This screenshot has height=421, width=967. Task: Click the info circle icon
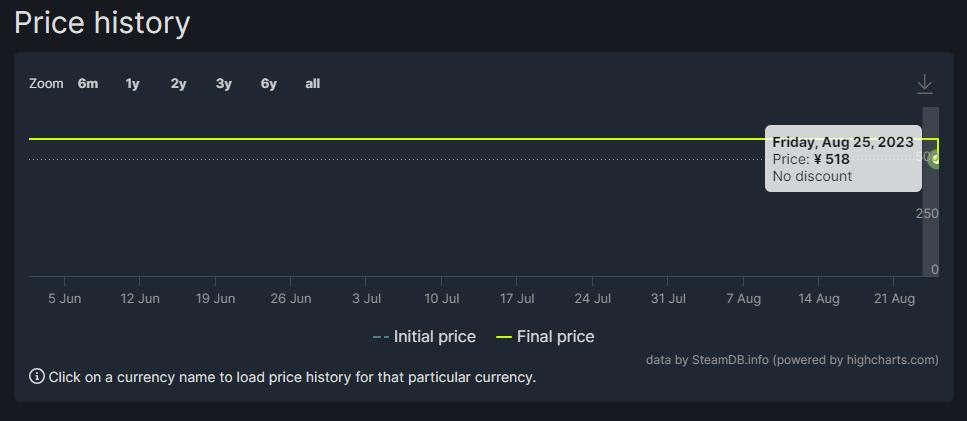pyautogui.click(x=37, y=376)
